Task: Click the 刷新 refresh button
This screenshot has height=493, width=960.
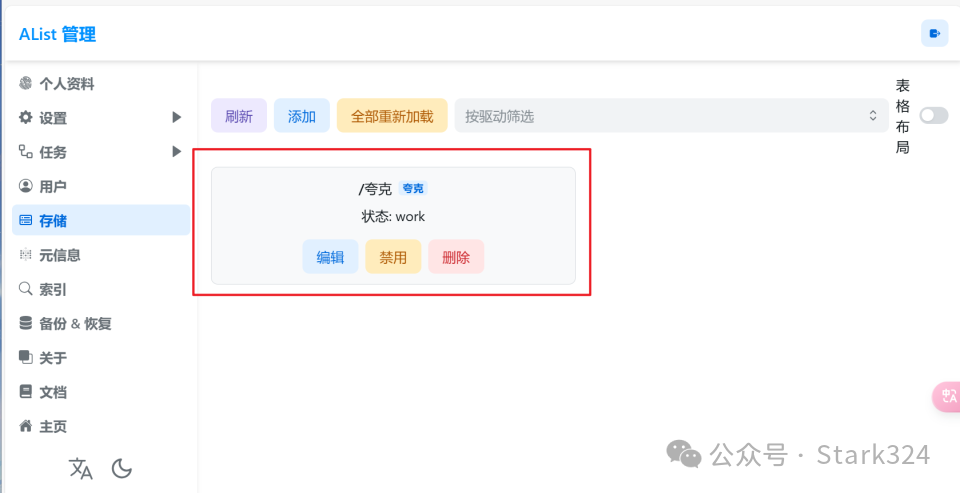Action: pyautogui.click(x=239, y=116)
